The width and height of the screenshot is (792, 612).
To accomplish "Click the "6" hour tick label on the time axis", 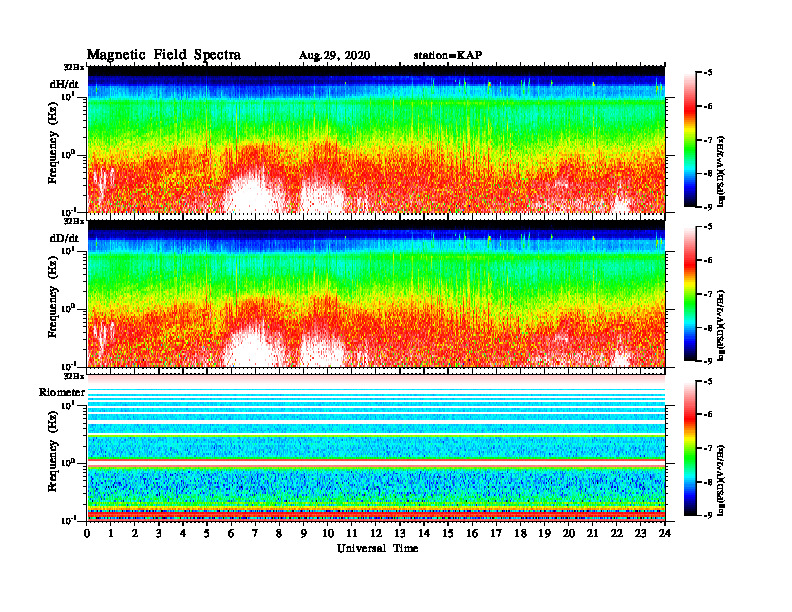I will click(231, 533).
